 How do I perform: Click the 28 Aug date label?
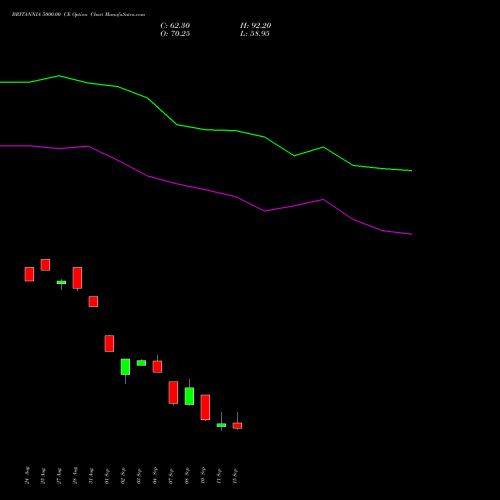(75, 476)
